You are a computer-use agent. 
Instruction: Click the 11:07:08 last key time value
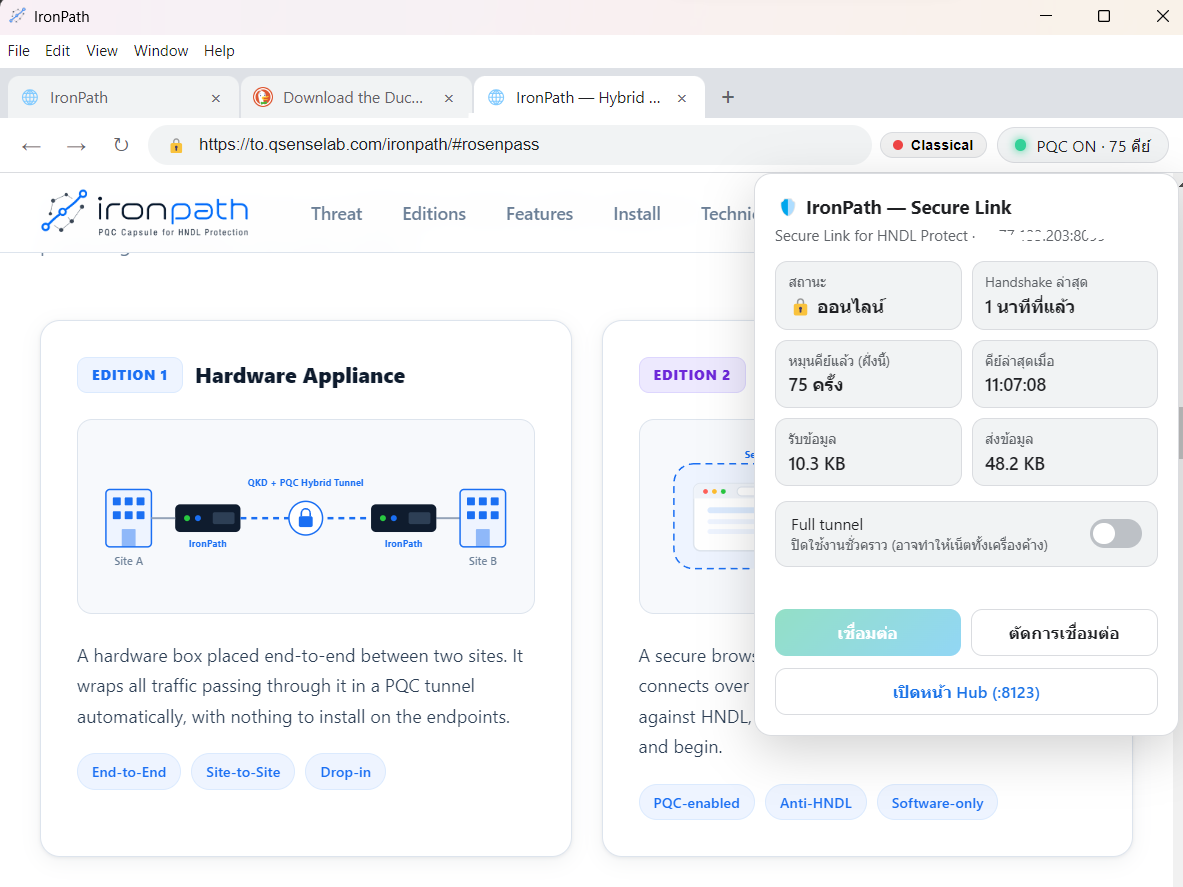(1016, 385)
